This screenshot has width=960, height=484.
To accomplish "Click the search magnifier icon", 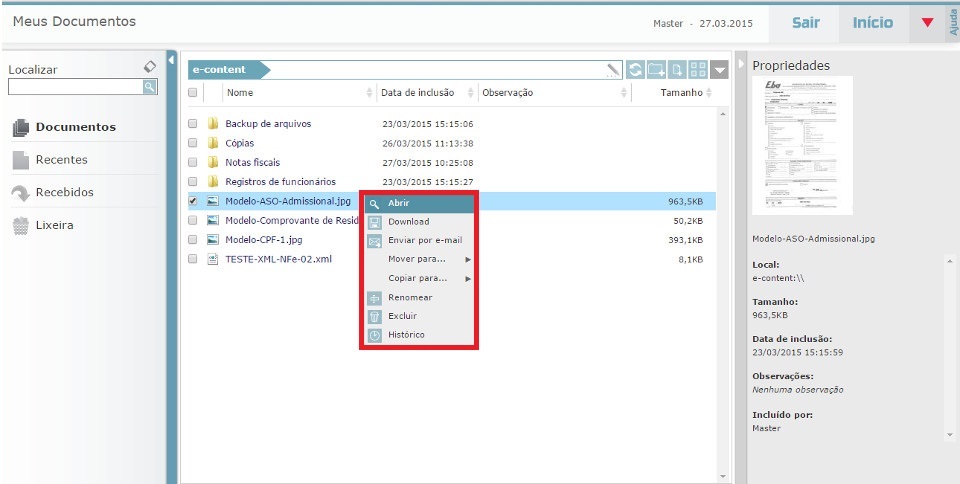I will (x=149, y=88).
